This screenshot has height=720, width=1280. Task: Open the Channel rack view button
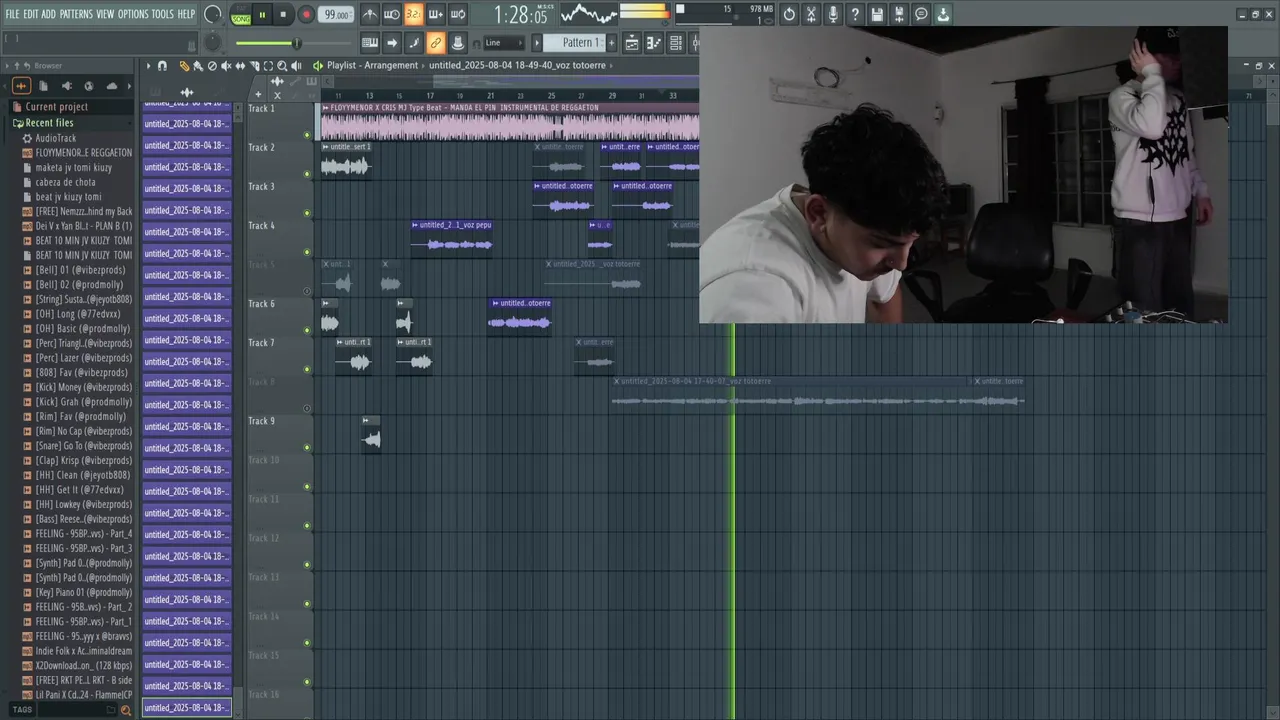676,43
